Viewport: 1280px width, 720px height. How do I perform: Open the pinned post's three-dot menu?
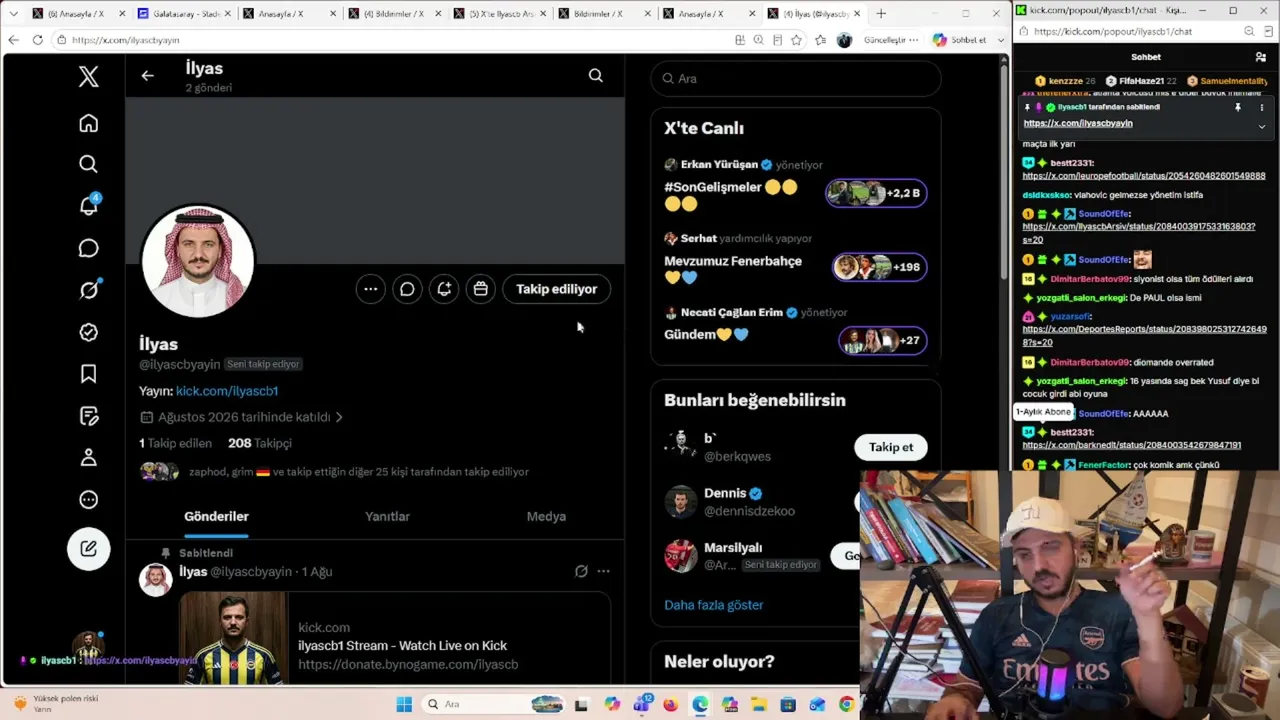(x=603, y=571)
